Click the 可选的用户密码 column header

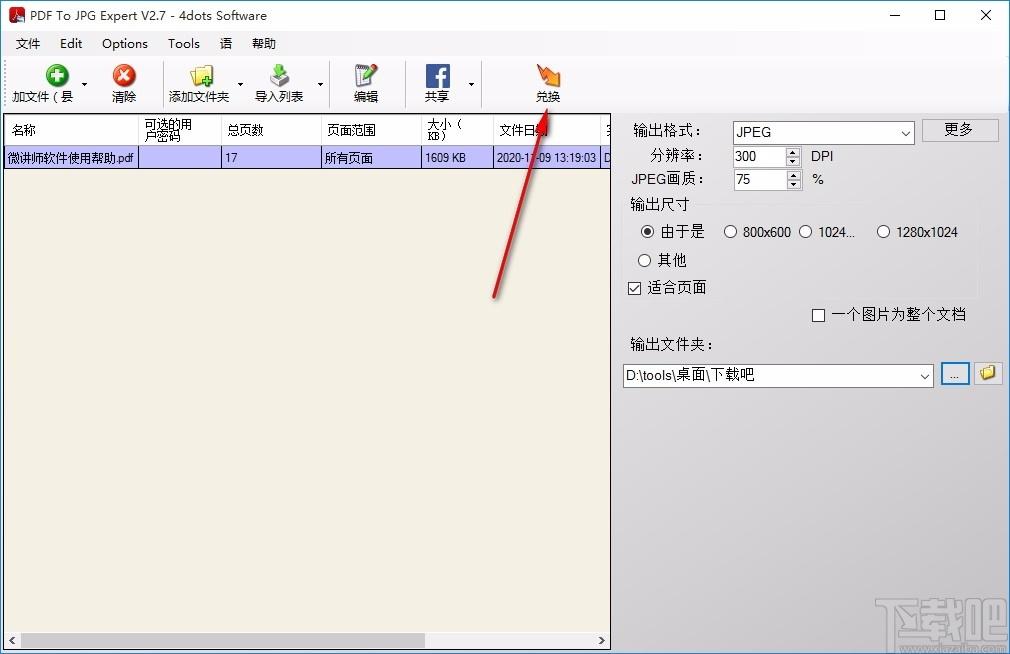click(180, 130)
